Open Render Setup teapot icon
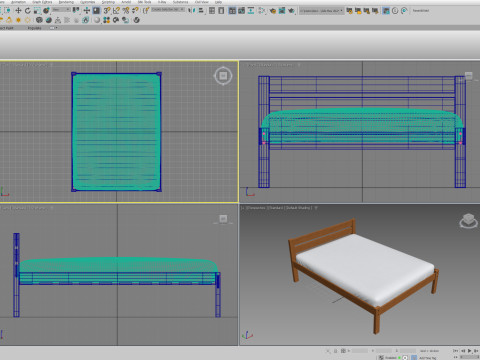The width and height of the screenshot is (480, 360). 273,11
